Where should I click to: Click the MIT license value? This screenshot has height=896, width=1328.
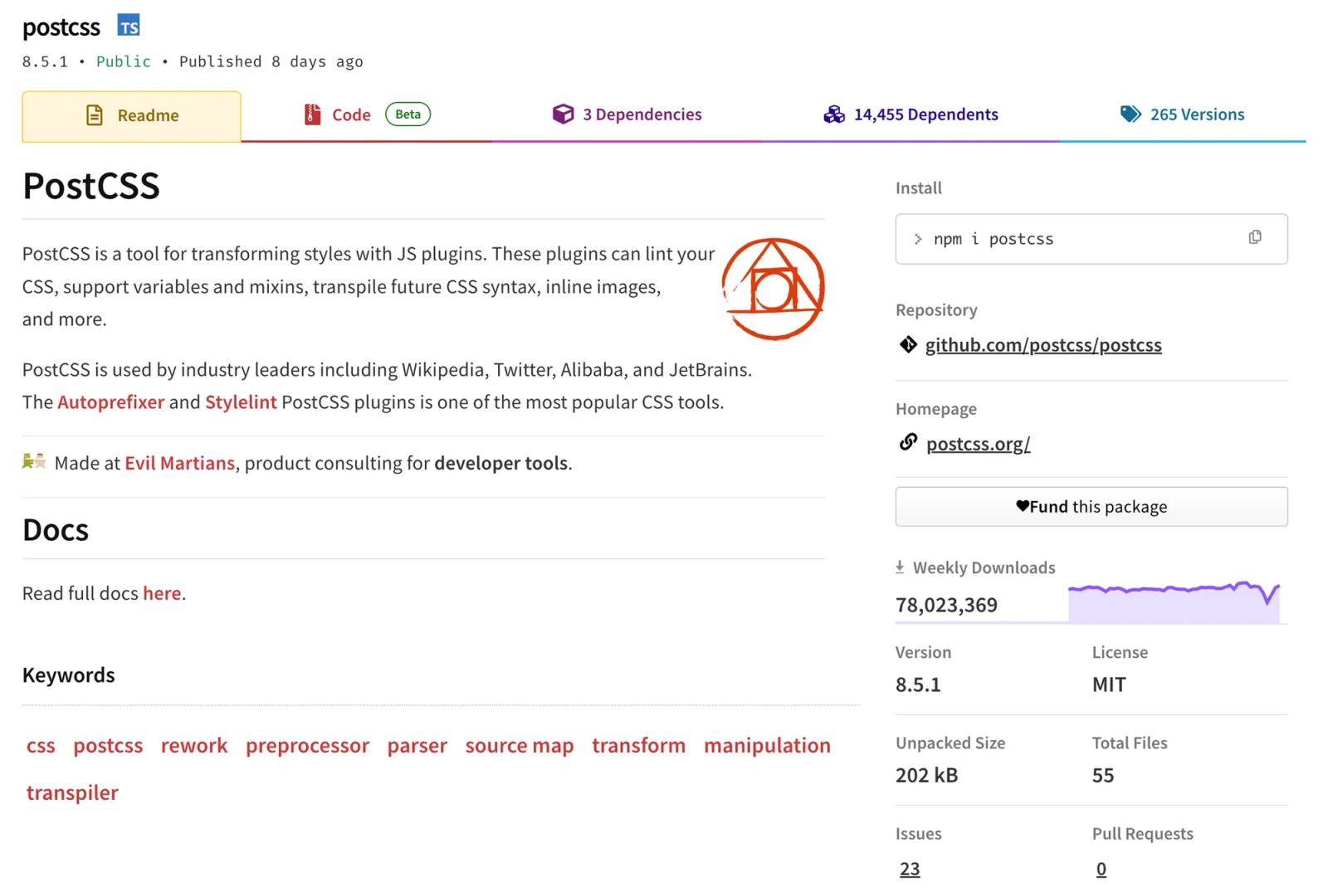(1109, 684)
